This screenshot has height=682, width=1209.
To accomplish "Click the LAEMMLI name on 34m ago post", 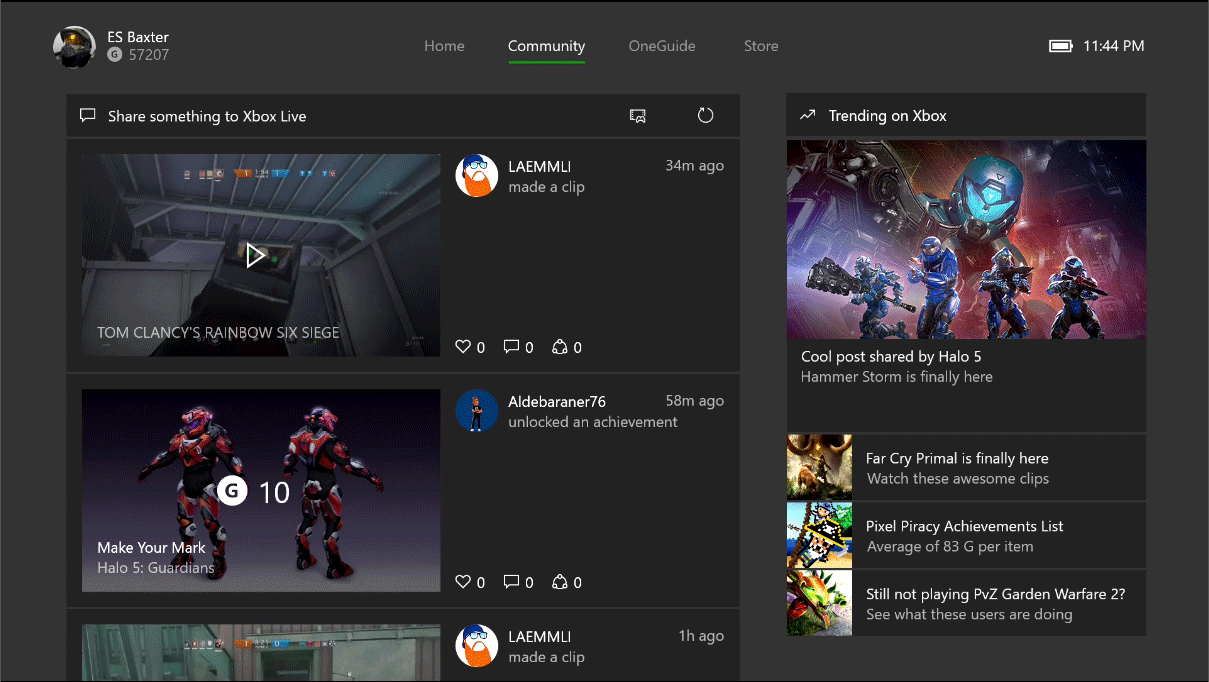I will pyautogui.click(x=539, y=166).
